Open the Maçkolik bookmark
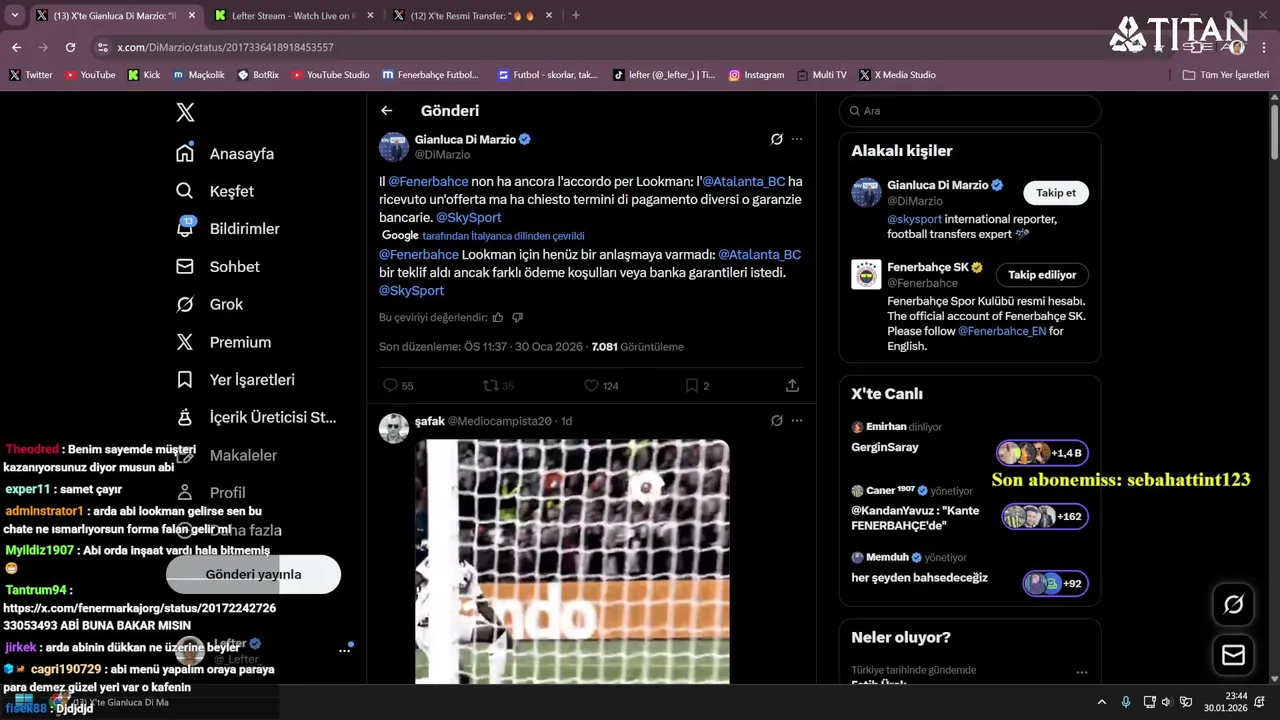This screenshot has height=720, width=1280. pyautogui.click(x=198, y=75)
